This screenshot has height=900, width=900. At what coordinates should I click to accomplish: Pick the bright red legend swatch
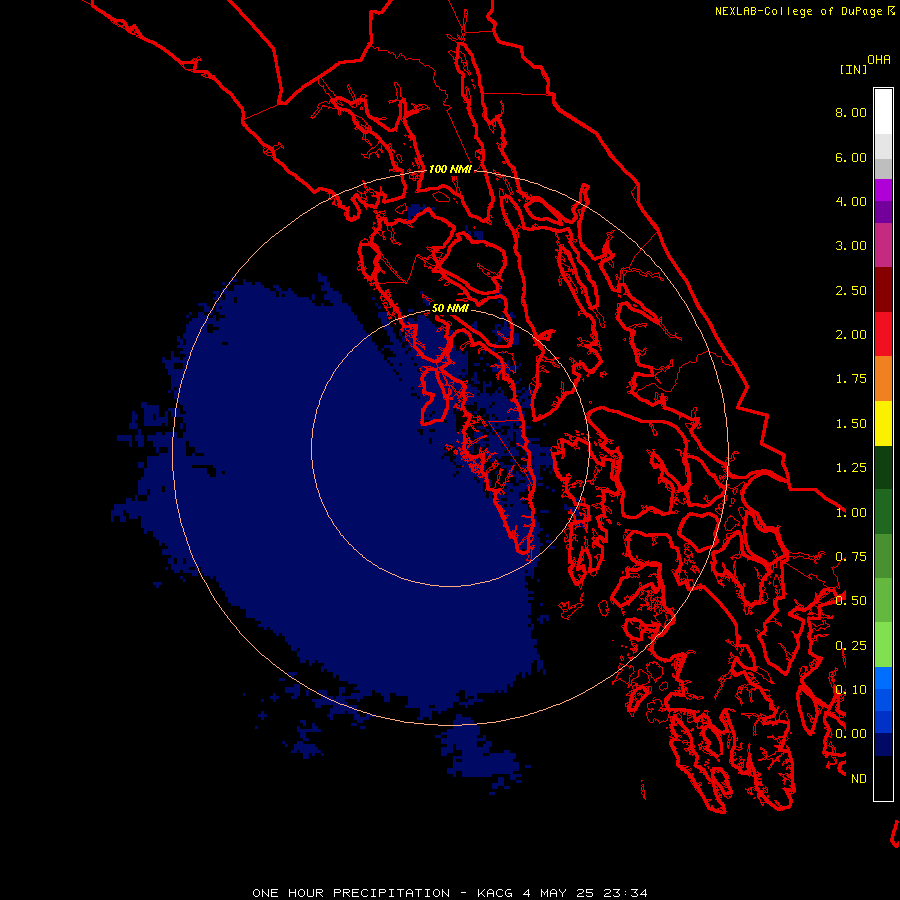tap(883, 334)
